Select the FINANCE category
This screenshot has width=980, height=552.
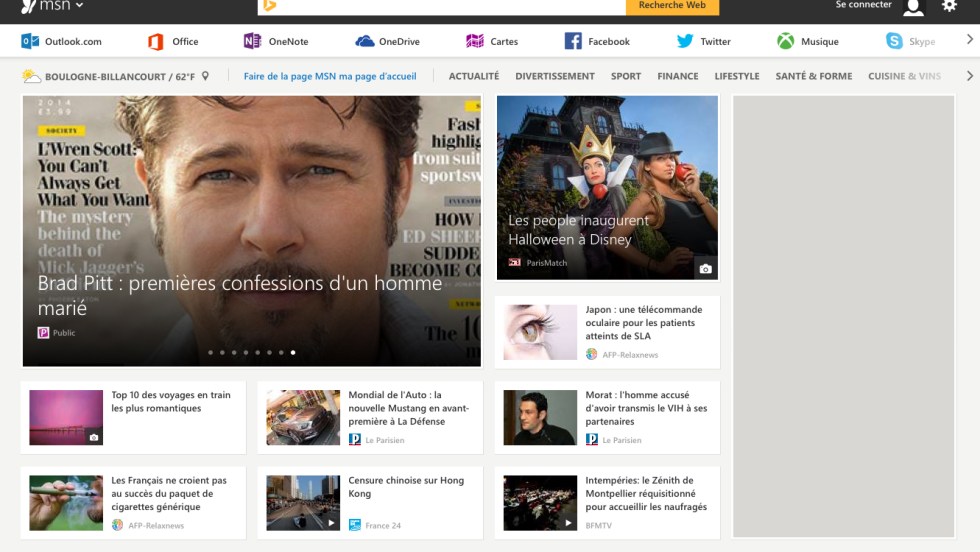[x=677, y=76]
